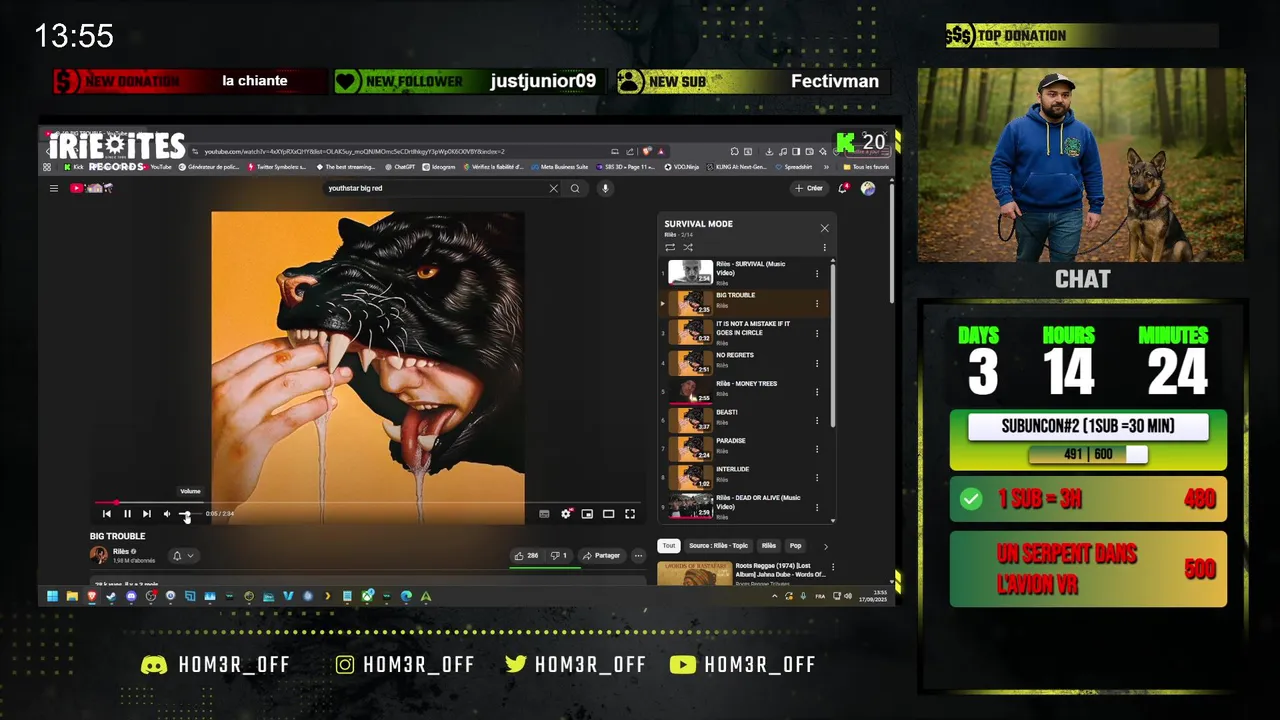
Task: Open options menu for MONEY TREES row
Action: pyautogui.click(x=816, y=392)
